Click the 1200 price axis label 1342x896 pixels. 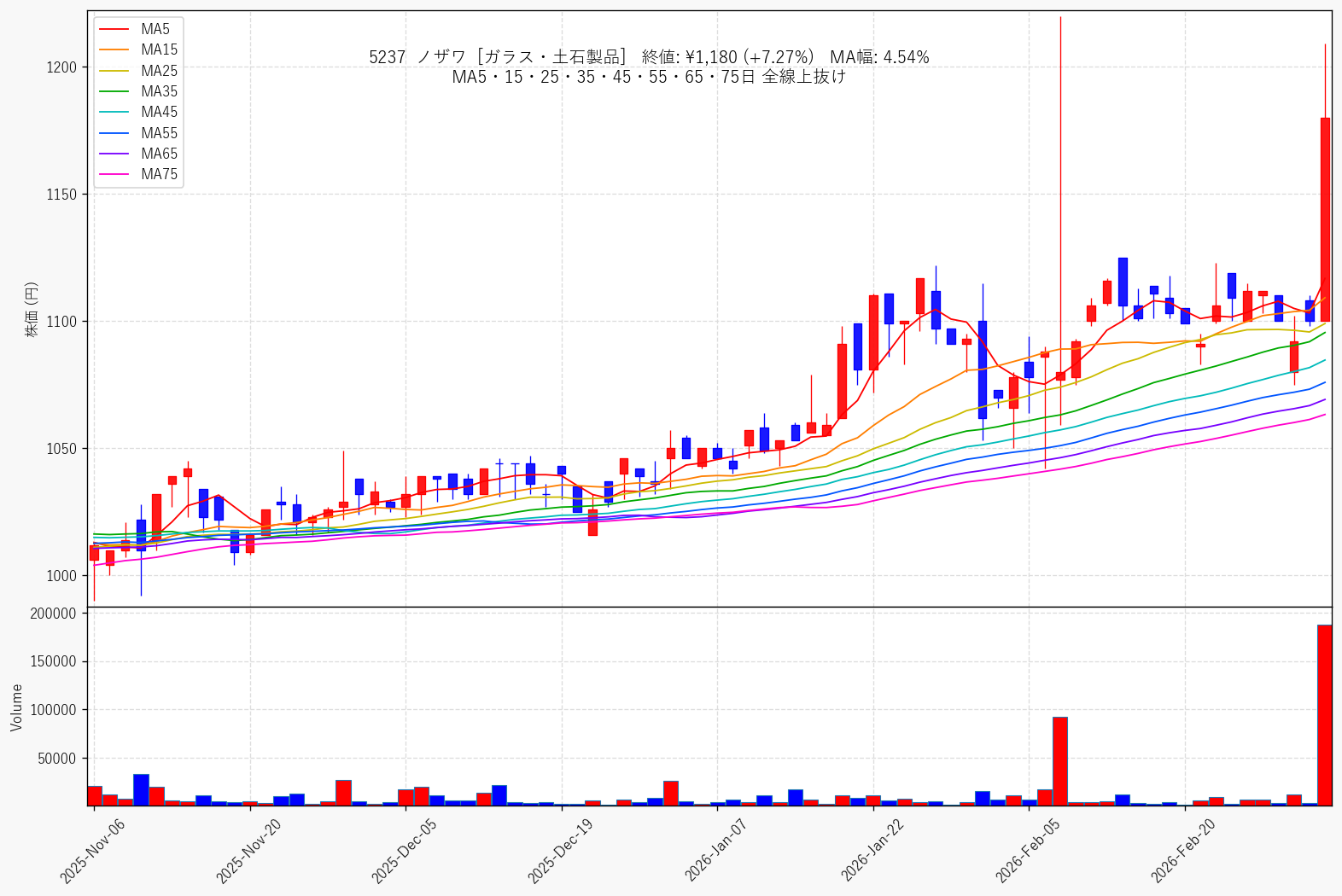61,67
